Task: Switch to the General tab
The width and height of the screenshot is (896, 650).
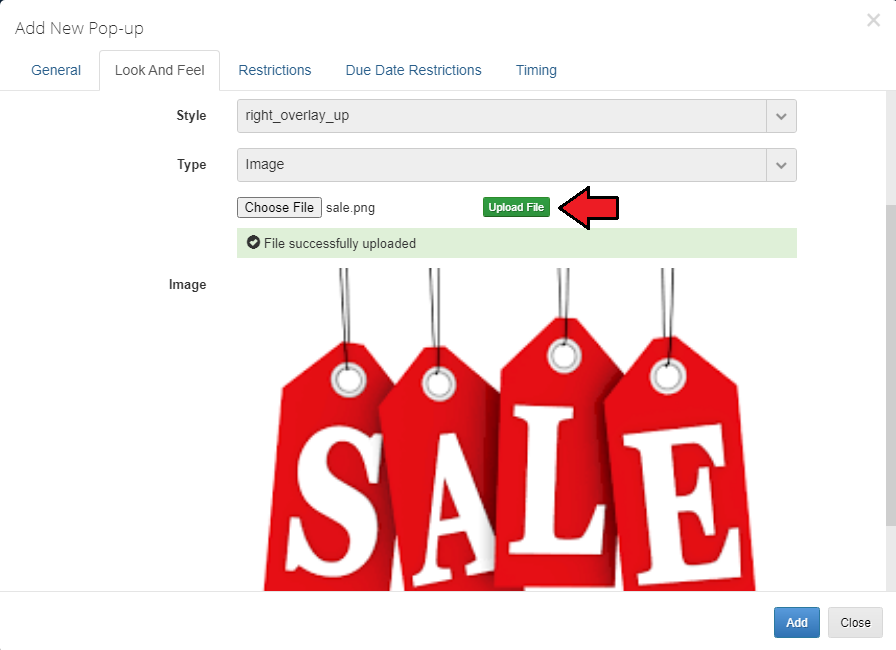Action: 56,70
